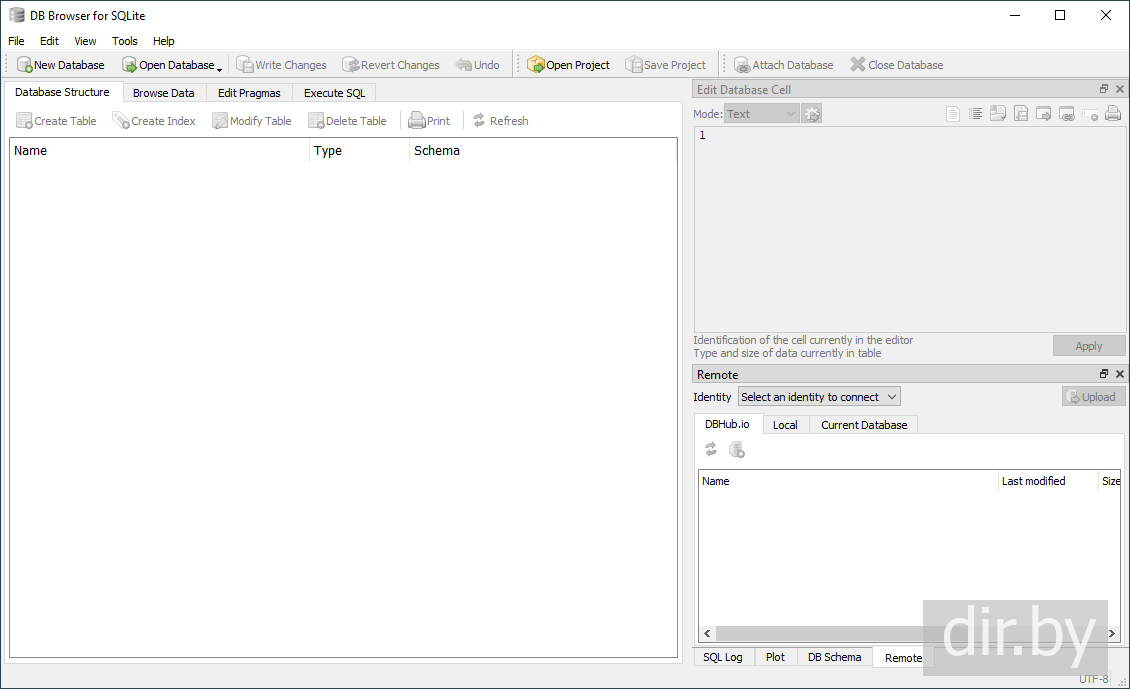Open the Tools menu

pos(125,41)
